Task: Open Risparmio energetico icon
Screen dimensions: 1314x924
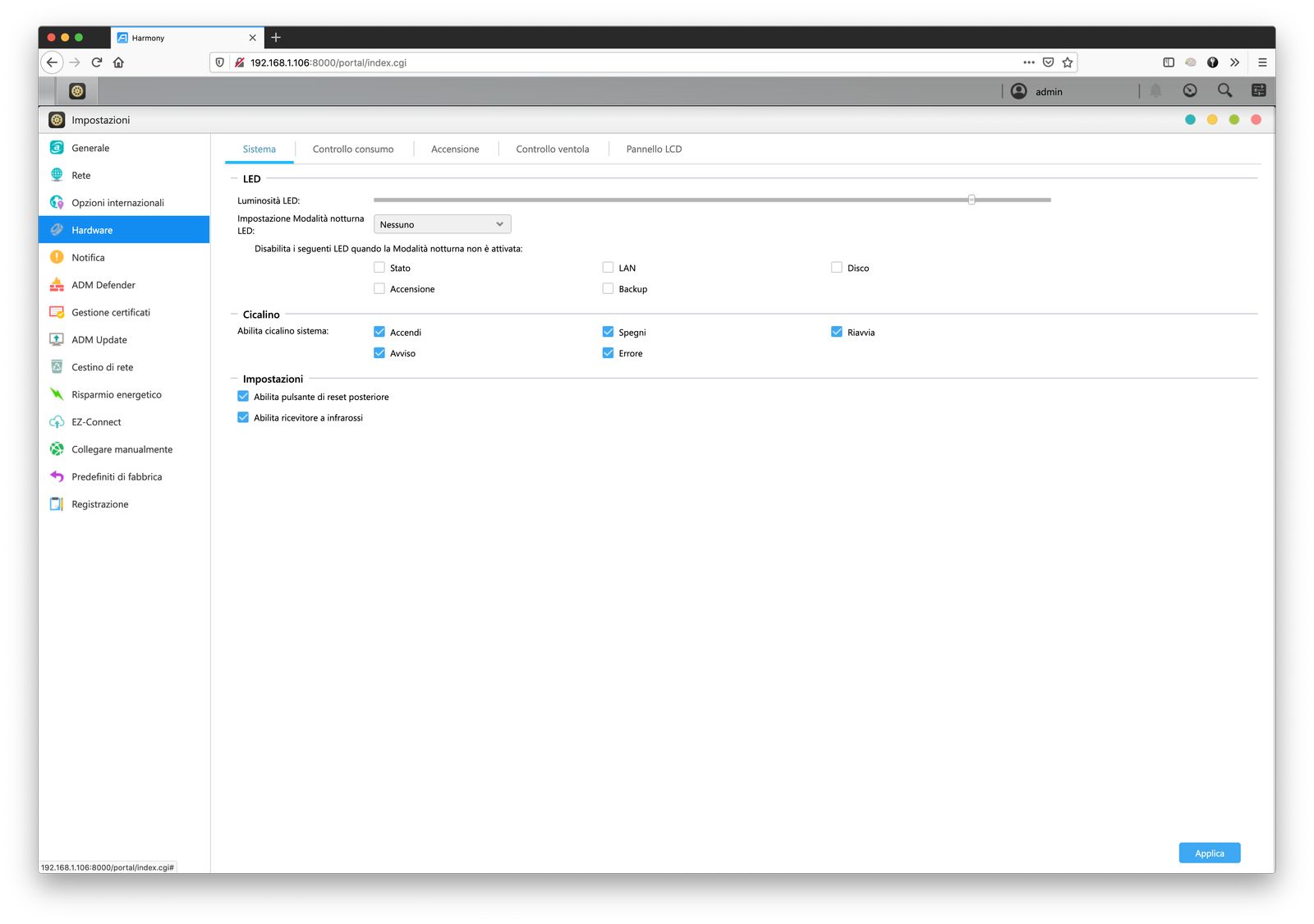Action: coord(57,394)
